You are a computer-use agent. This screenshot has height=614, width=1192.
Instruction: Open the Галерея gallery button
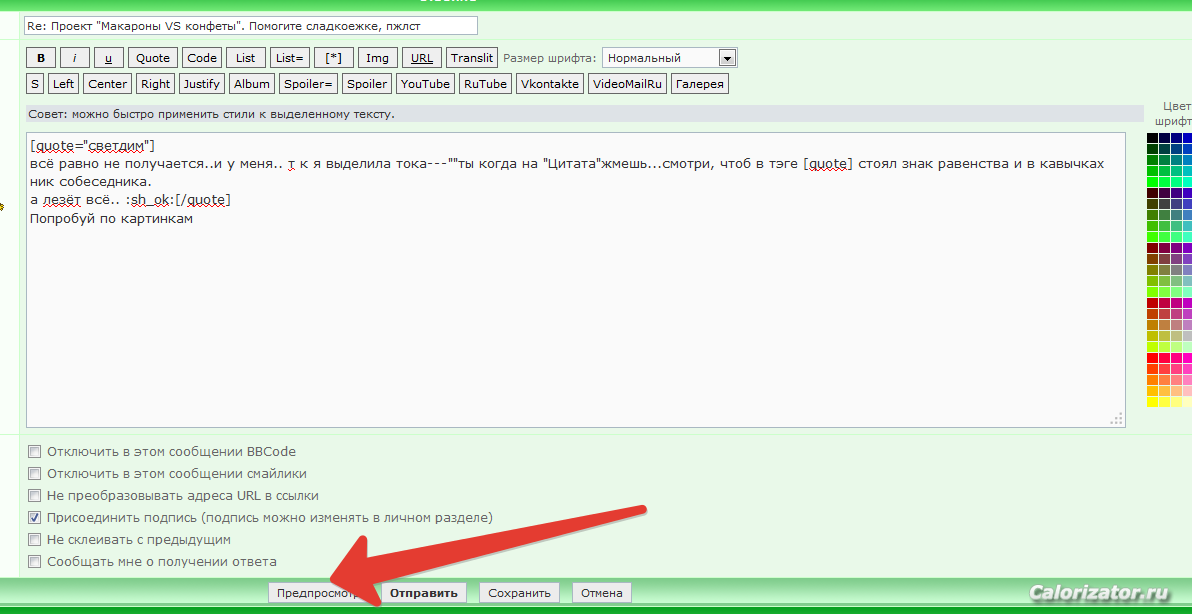tap(700, 84)
